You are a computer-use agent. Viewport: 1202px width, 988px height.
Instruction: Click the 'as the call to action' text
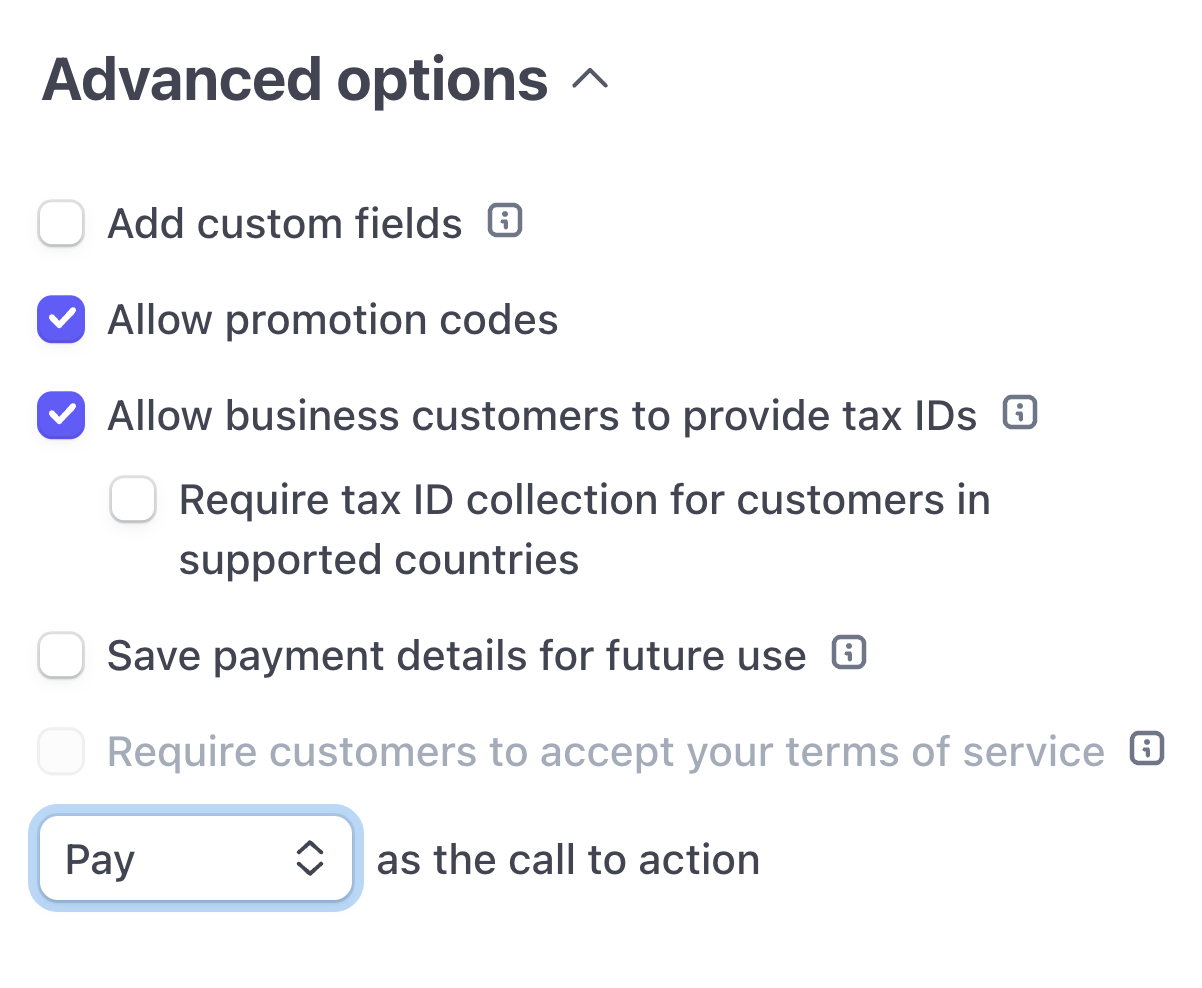[568, 860]
